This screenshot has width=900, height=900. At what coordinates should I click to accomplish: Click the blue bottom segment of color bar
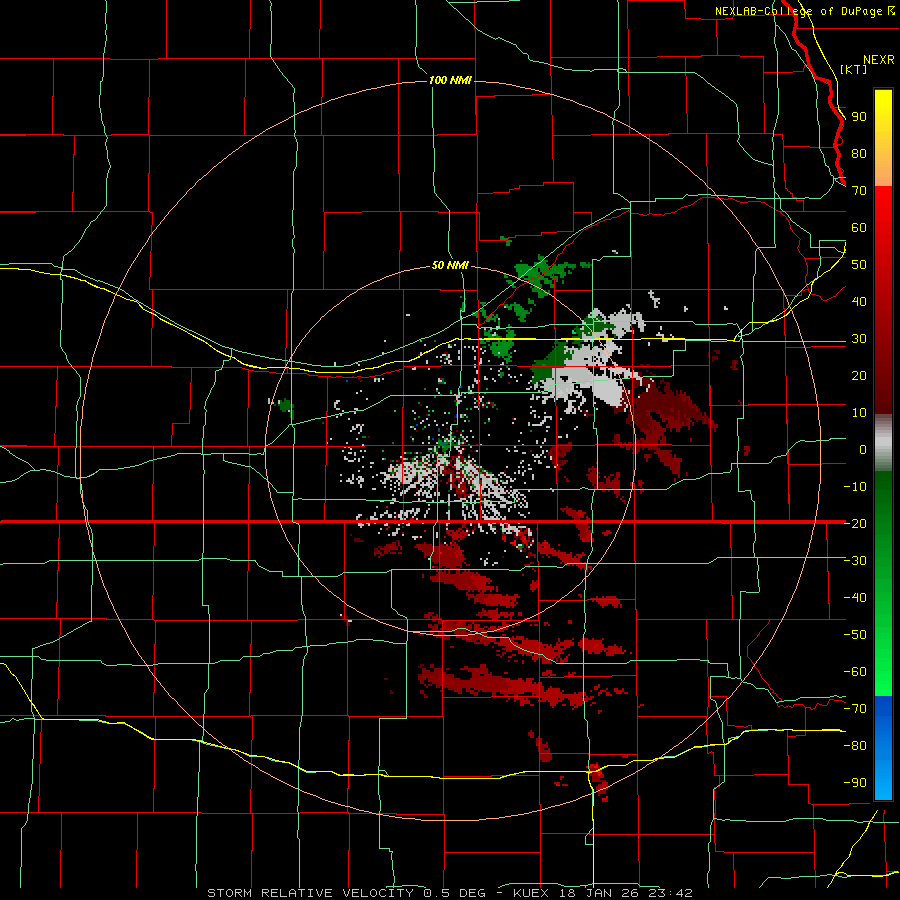tap(883, 747)
